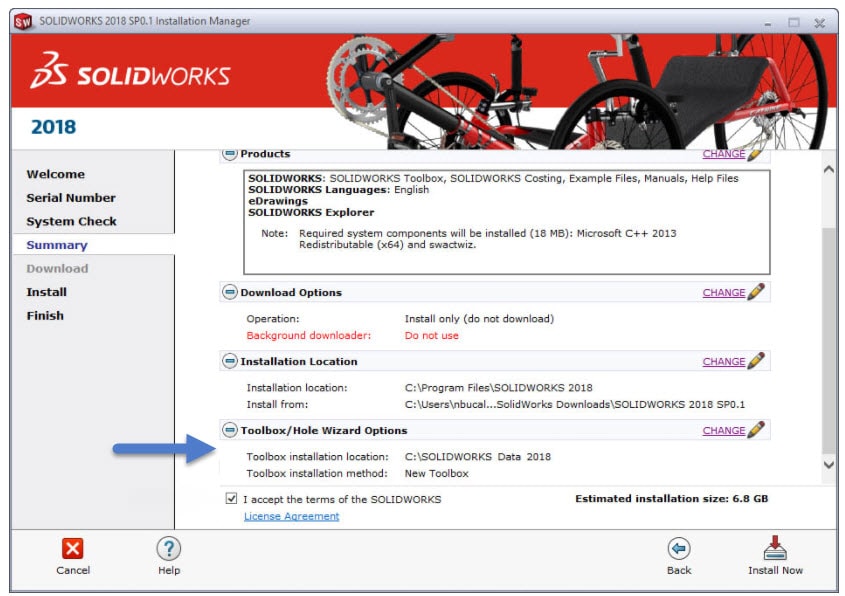Click the 'Toolbox installation location:' label
The image size is (845, 596).
[x=317, y=456]
